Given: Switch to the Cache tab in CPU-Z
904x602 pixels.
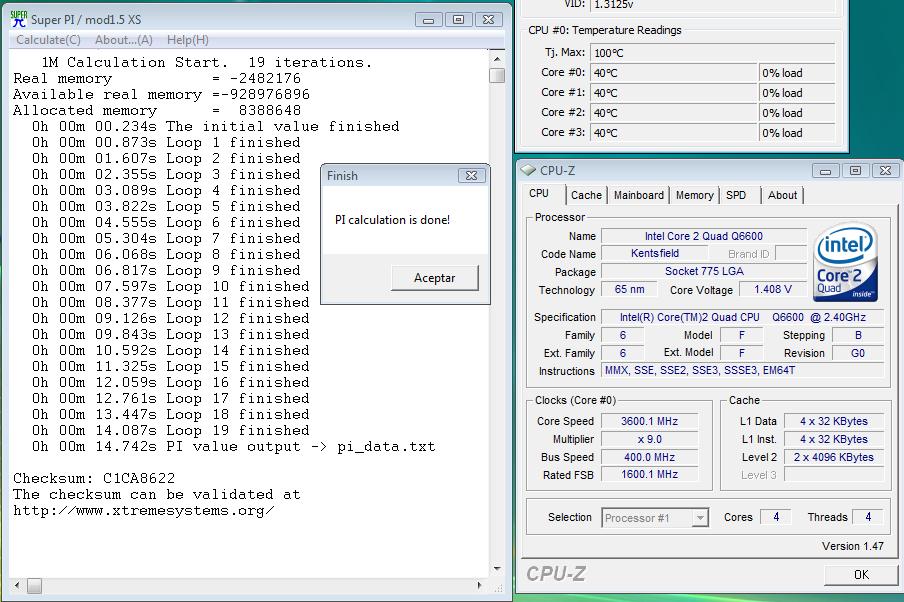Looking at the screenshot, I should pos(586,195).
